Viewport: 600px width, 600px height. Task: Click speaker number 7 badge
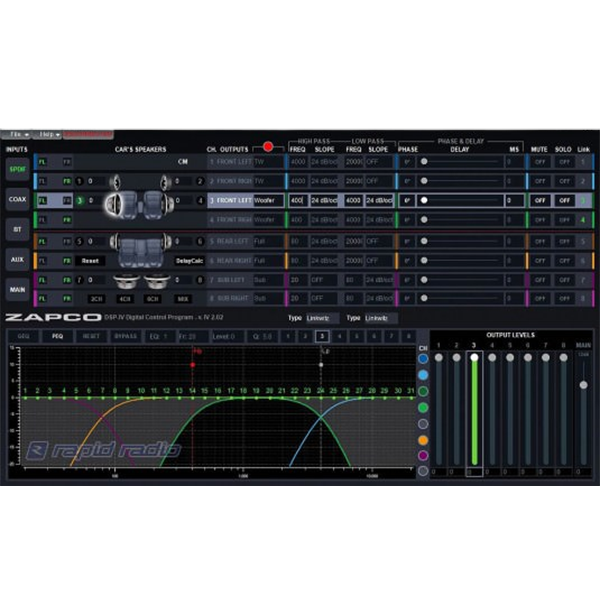79,280
